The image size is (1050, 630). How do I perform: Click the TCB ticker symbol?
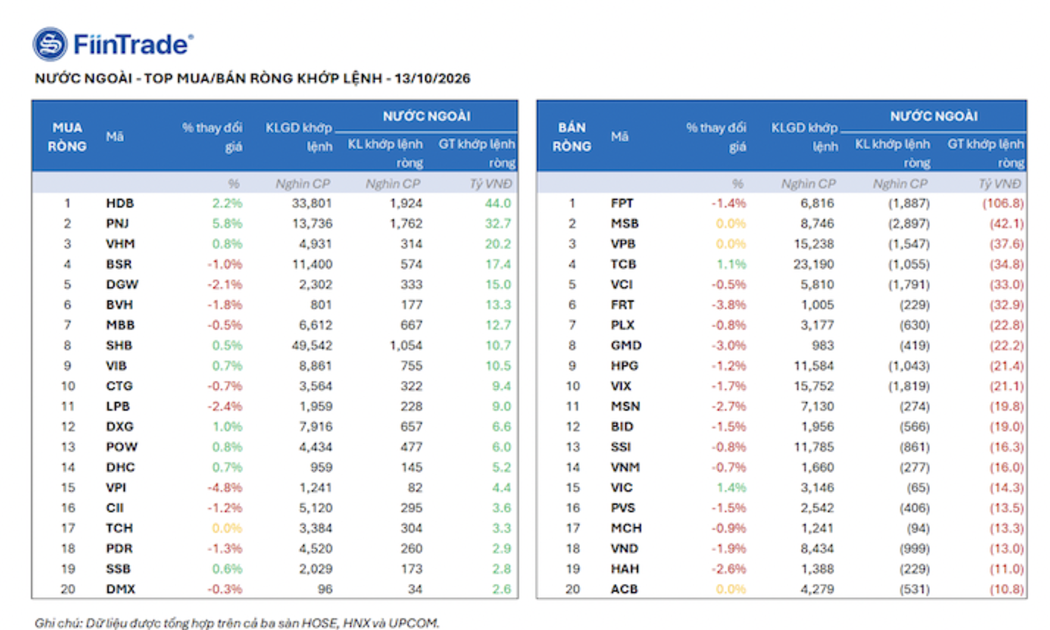[623, 264]
